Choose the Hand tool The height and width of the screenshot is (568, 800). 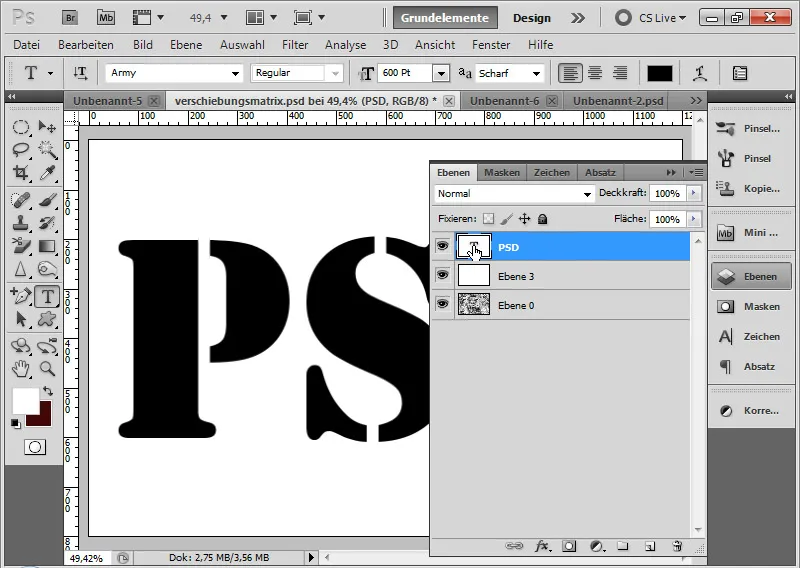[21, 369]
